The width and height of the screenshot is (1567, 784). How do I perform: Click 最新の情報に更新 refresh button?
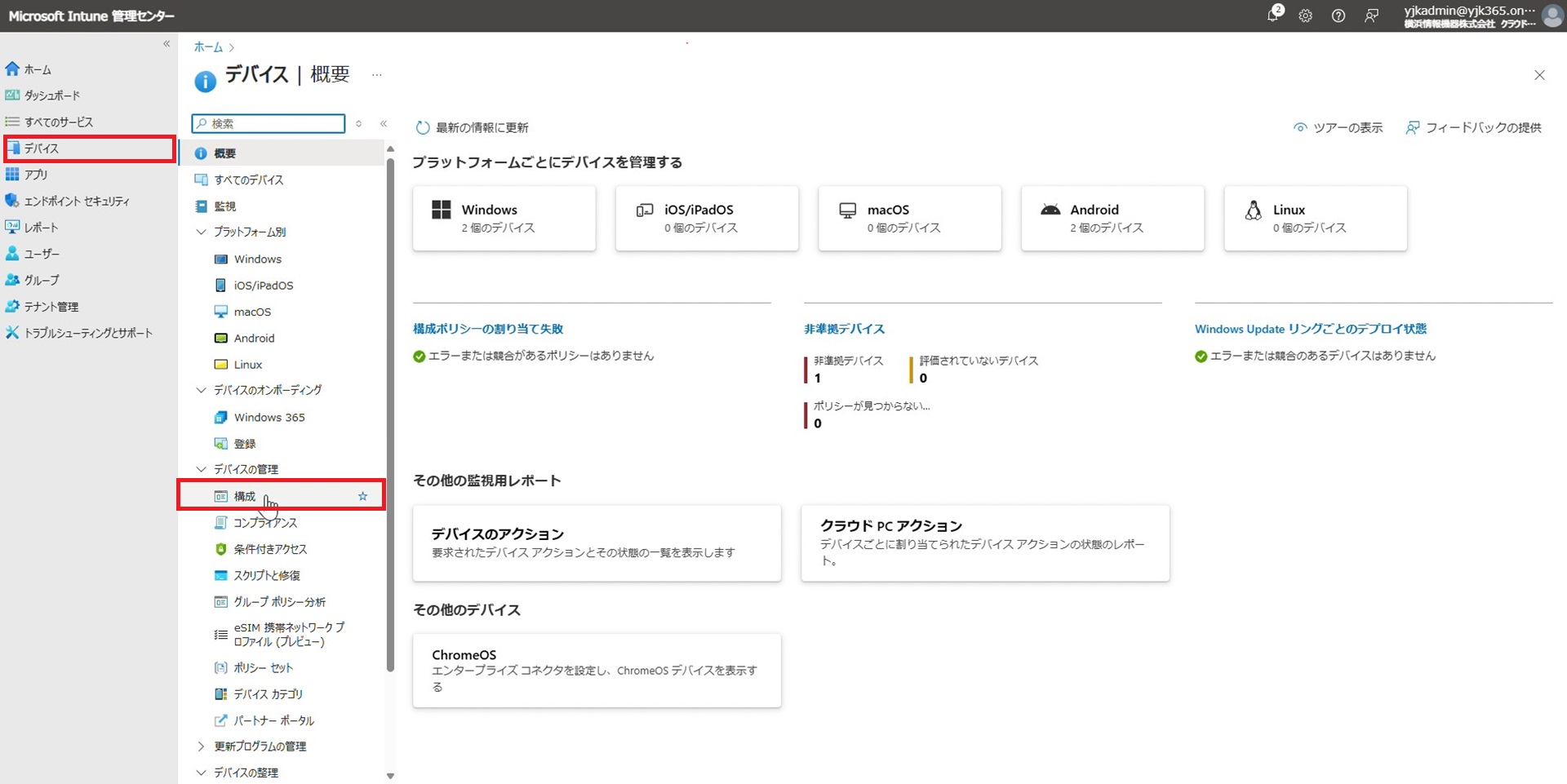[473, 127]
